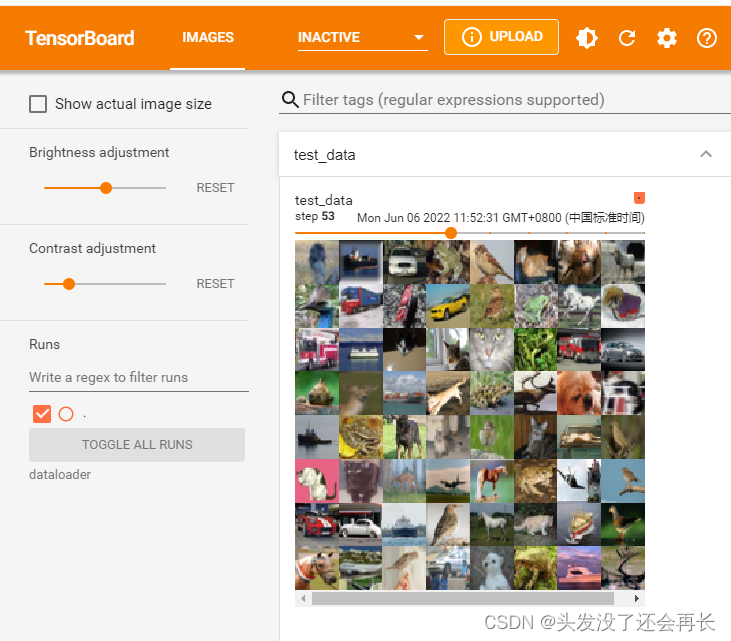Click the 'dataloader' log directory text

pos(60,475)
